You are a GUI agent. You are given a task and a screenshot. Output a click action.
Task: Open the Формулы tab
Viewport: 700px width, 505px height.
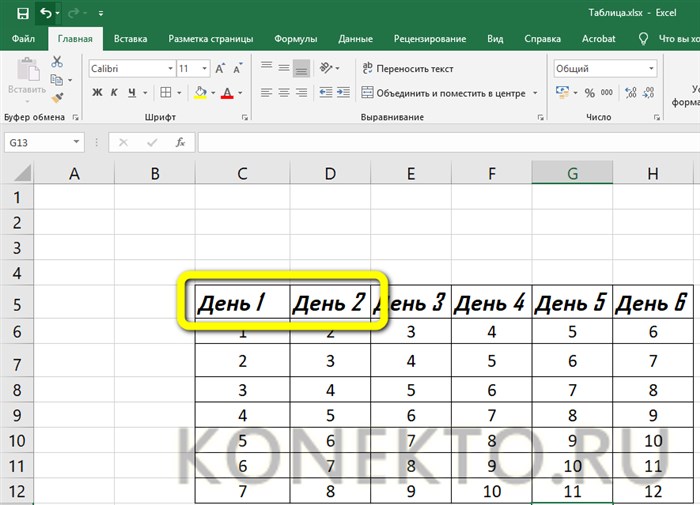pos(296,39)
